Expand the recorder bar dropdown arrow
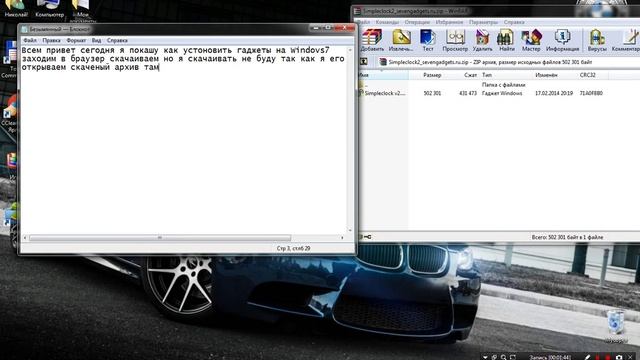The height and width of the screenshot is (360, 640). point(485,357)
